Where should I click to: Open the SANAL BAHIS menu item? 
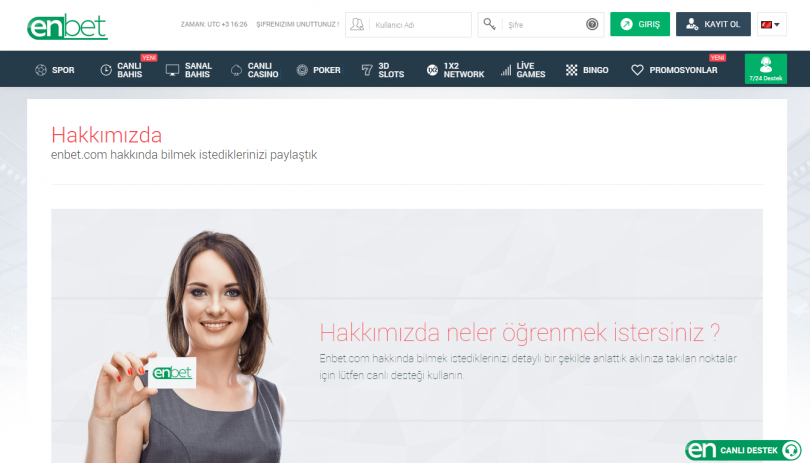click(x=189, y=70)
